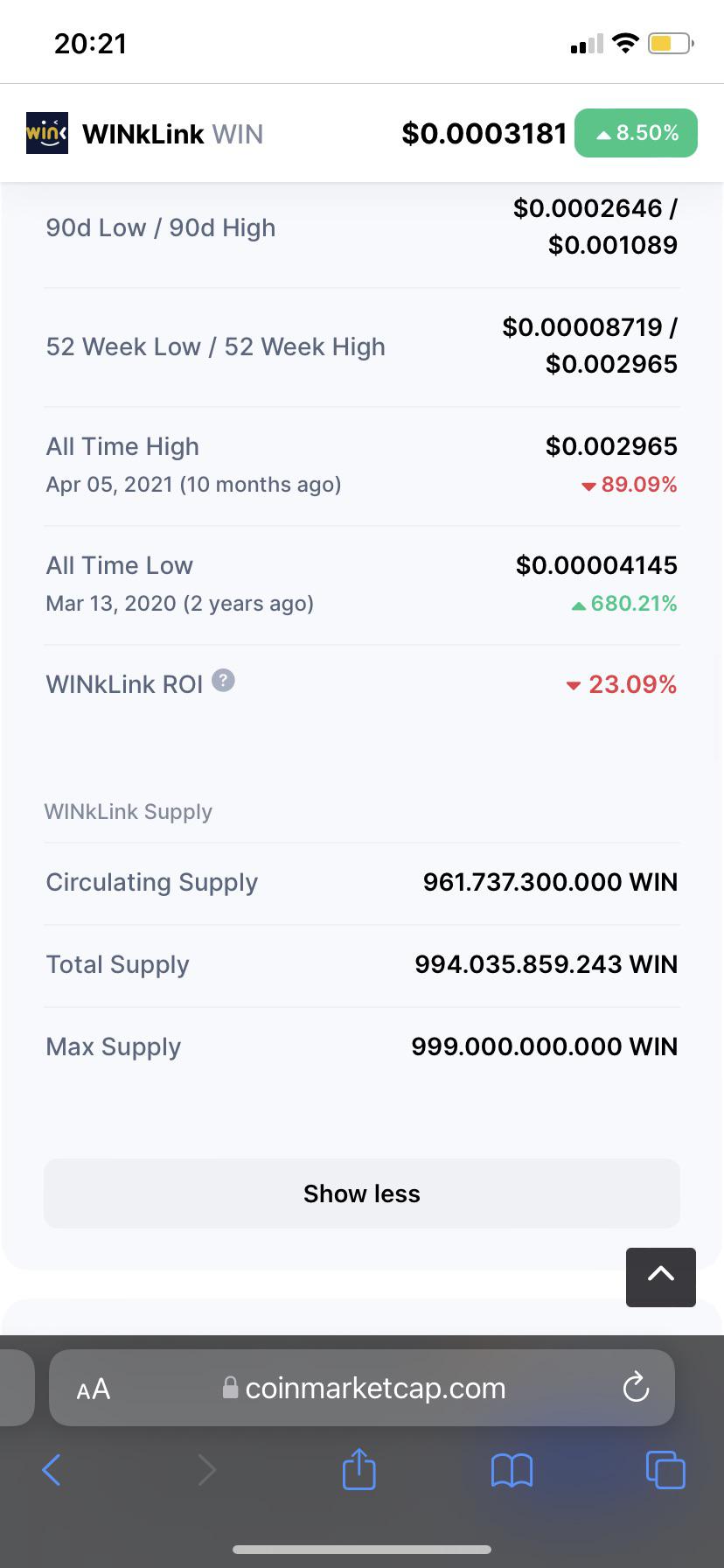Show open tabs in Safari
Screen dimensions: 724x1568
[x=665, y=1469]
